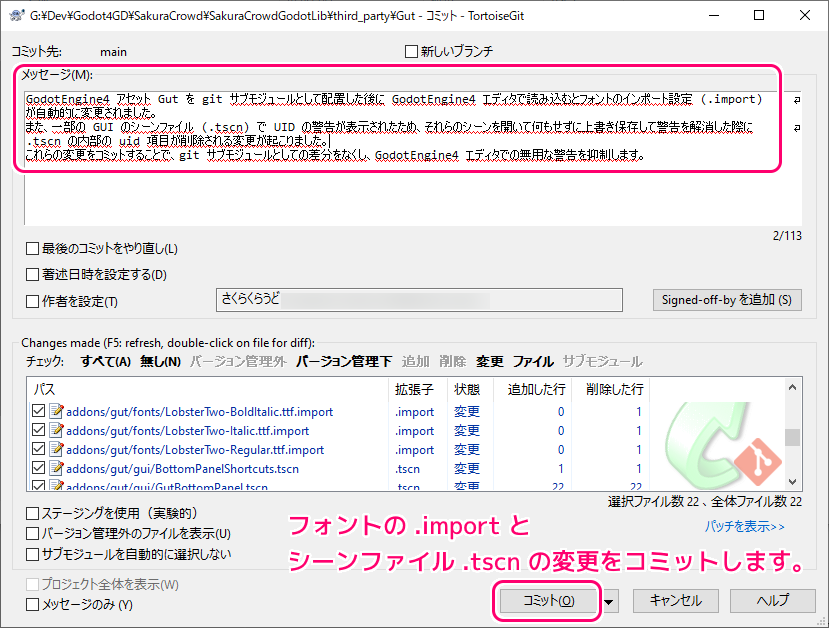Sort file list by パス column header
The height and width of the screenshot is (628, 829).
[207, 390]
